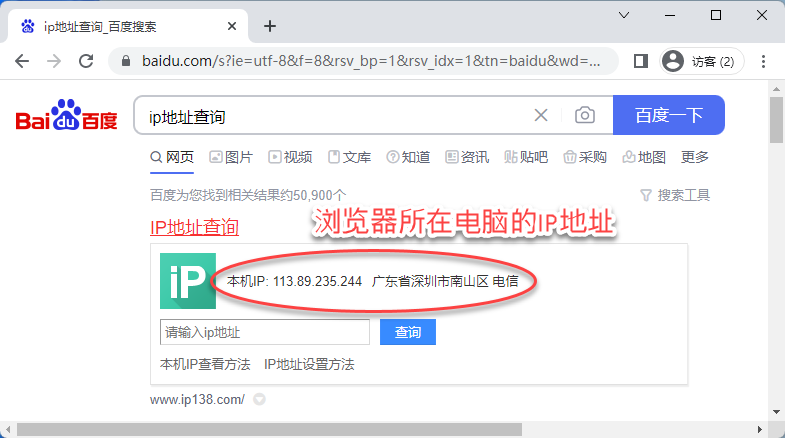Image resolution: width=785 pixels, height=438 pixels.
Task: Clear the search box with X
Action: [x=541, y=115]
